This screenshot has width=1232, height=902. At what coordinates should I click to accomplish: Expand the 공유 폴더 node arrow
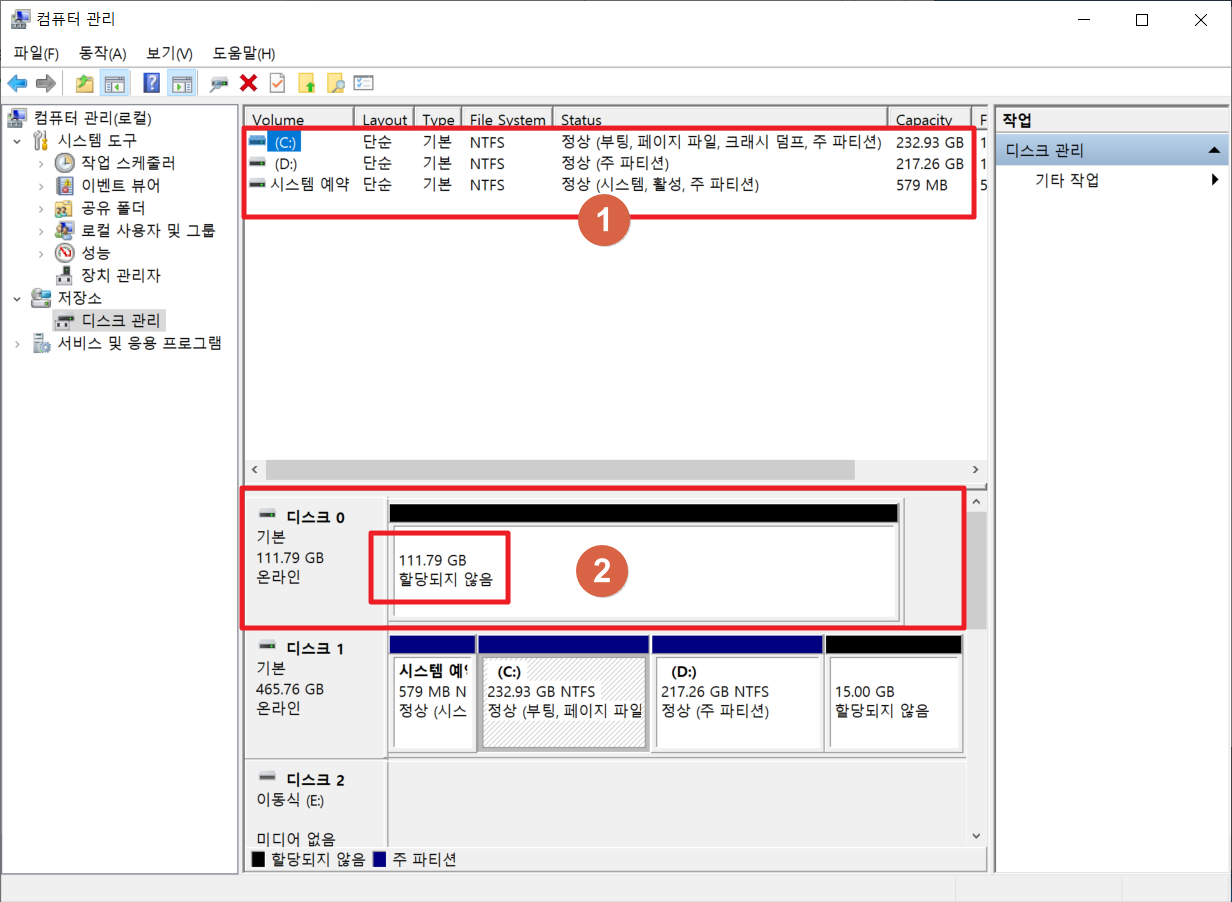(x=41, y=208)
